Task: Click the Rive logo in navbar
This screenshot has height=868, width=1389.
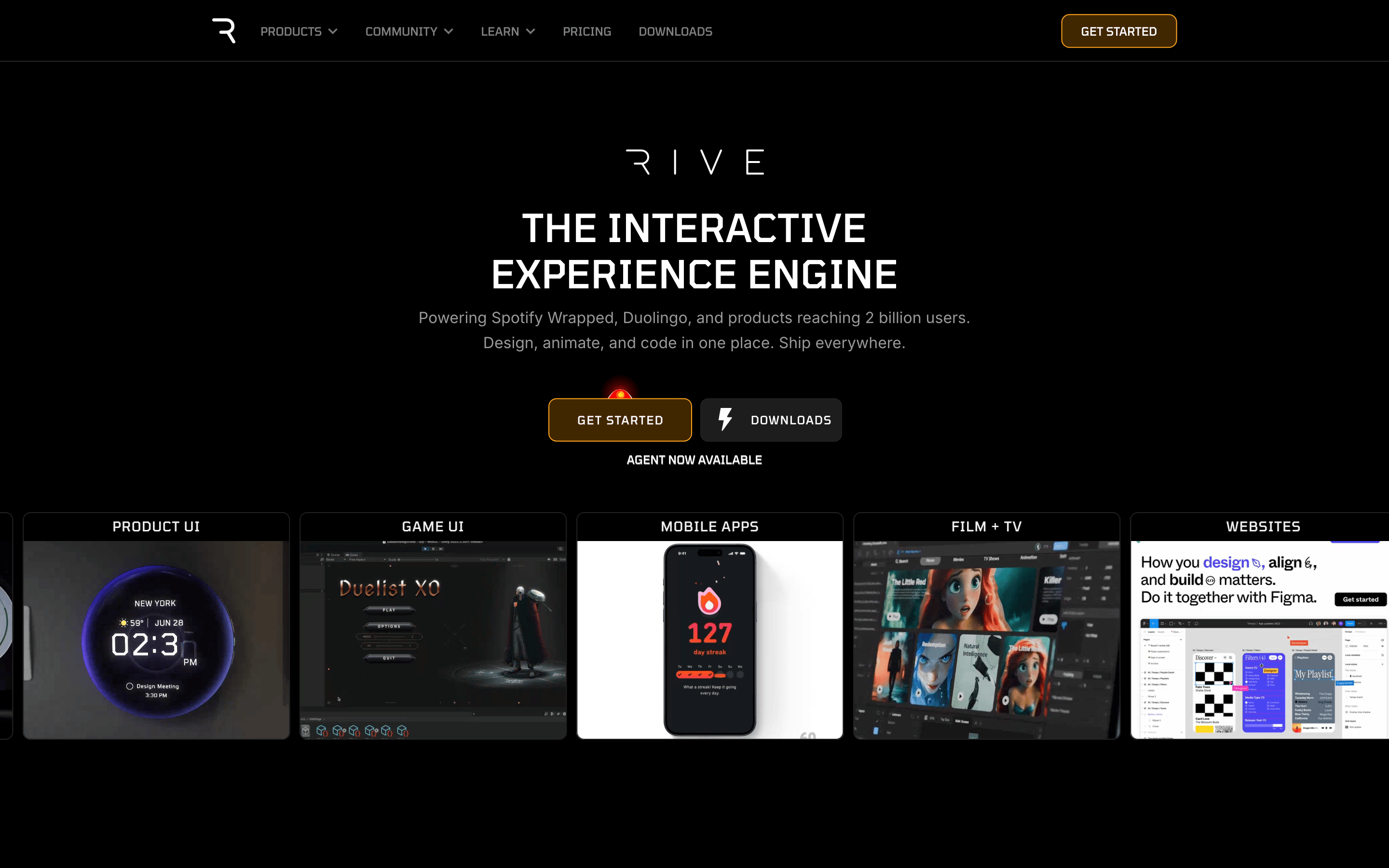Action: coord(224,31)
